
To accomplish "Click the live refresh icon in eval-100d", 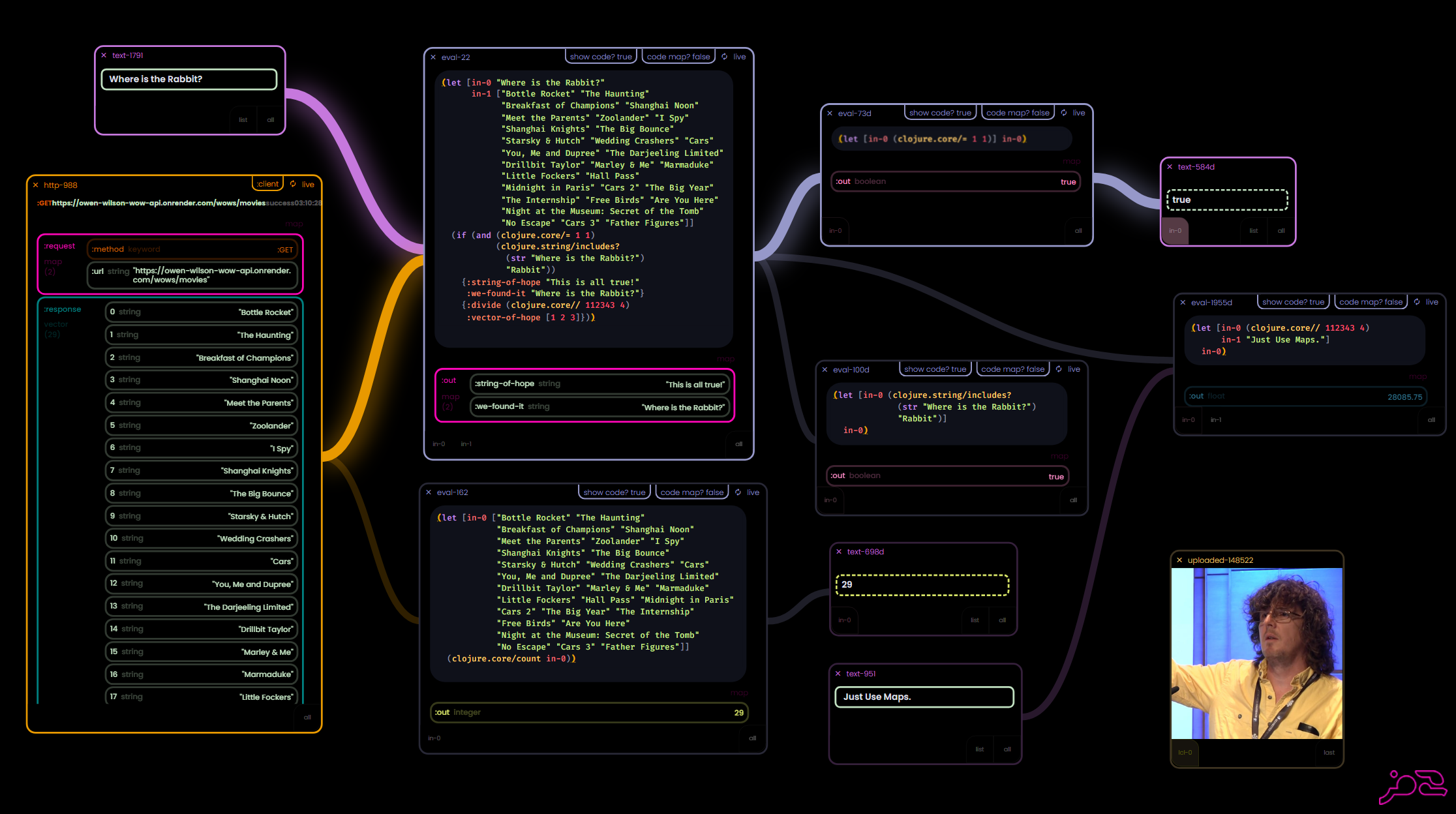I will point(1059,369).
